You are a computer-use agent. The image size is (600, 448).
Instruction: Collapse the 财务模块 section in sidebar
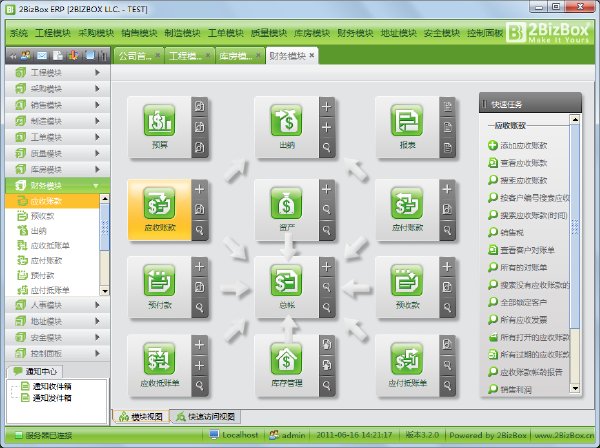pos(57,186)
